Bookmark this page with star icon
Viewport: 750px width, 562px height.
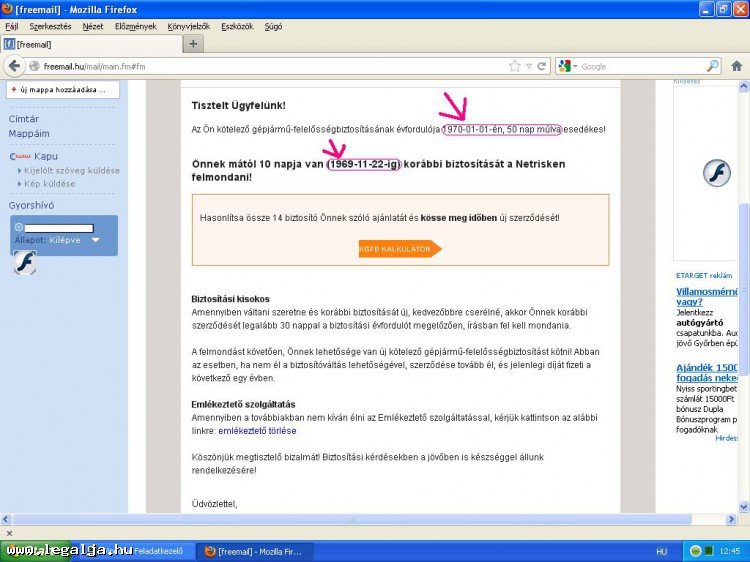coord(515,66)
